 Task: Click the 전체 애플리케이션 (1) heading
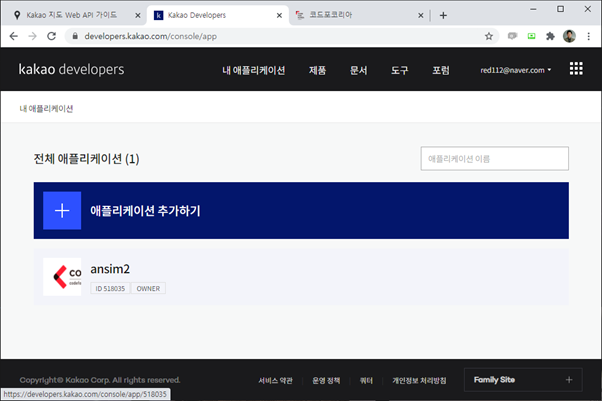tap(86, 159)
